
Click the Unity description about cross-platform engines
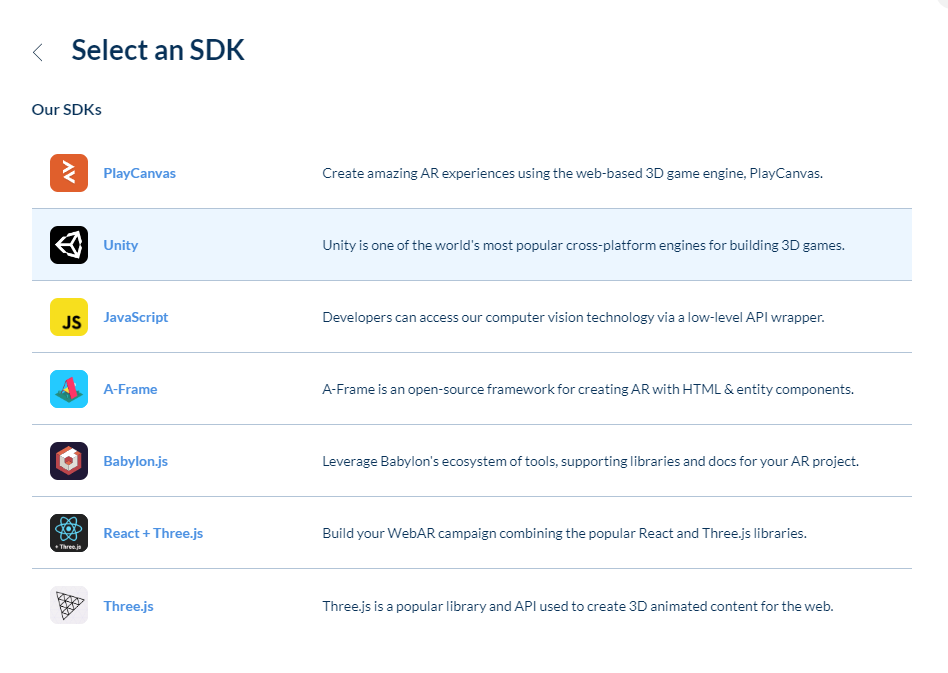click(583, 245)
